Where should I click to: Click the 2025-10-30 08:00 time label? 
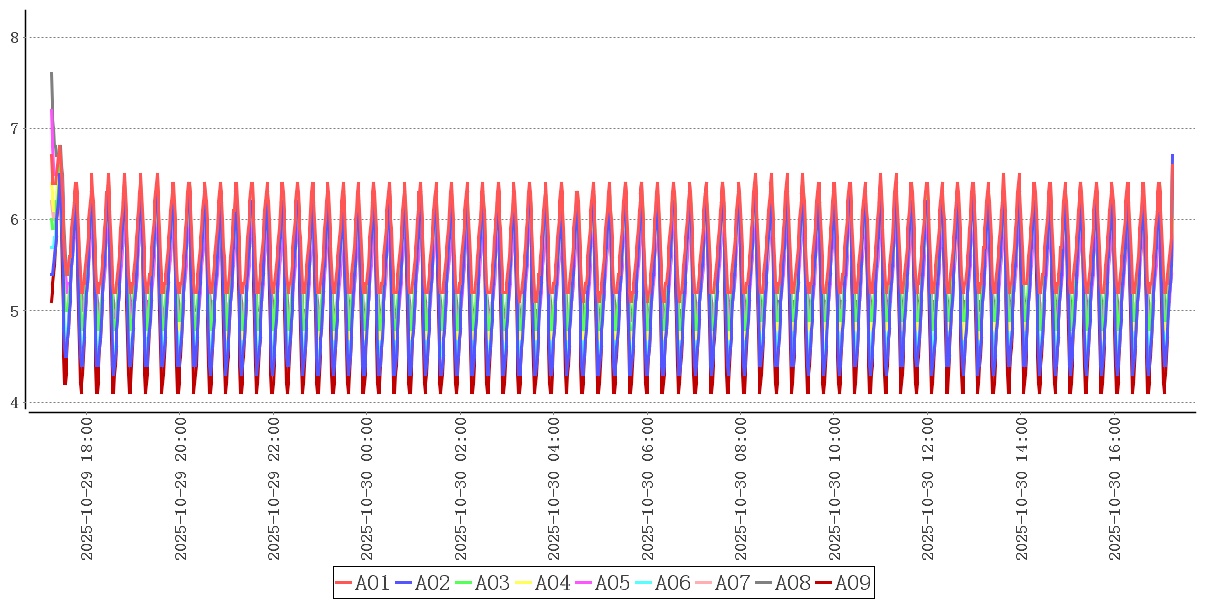pos(742,490)
